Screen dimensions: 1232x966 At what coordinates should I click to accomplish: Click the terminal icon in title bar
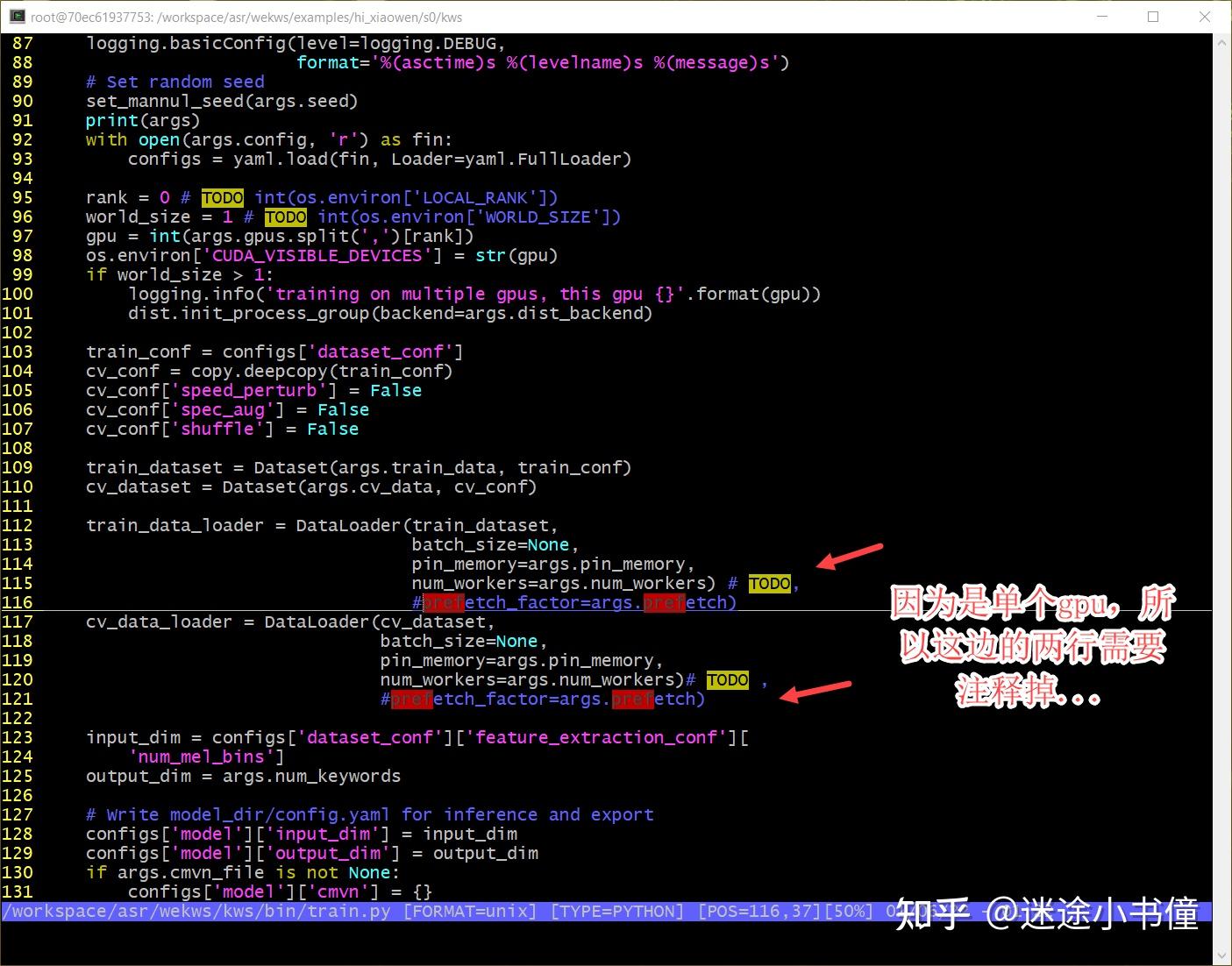(x=16, y=16)
